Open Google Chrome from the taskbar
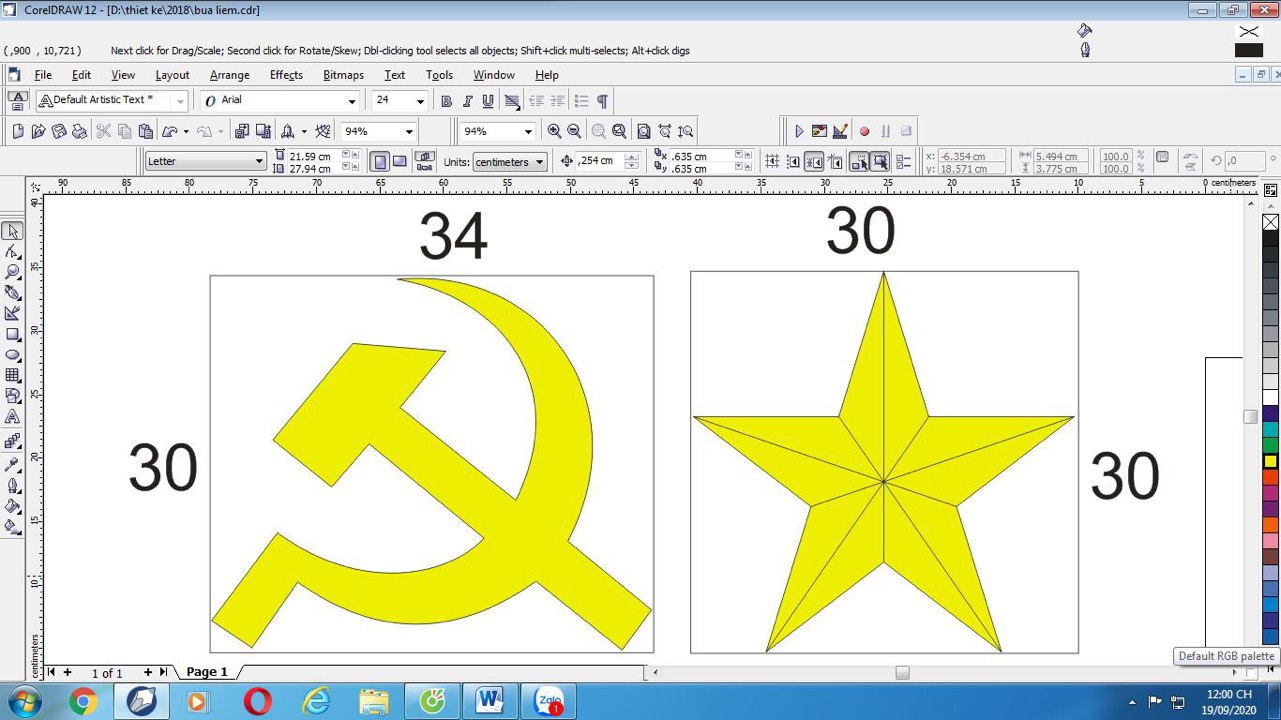 [x=83, y=702]
